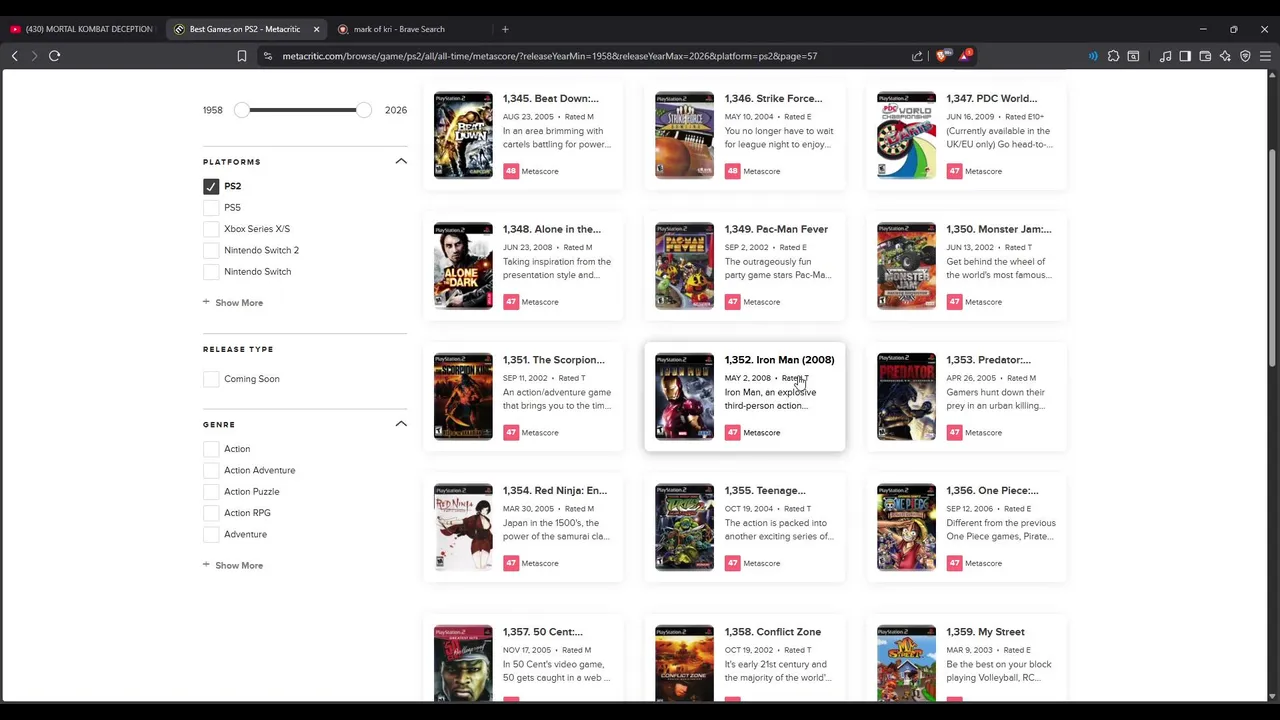The width and height of the screenshot is (1280, 720).
Task: Open 1,359. My Street title link
Action: click(986, 632)
